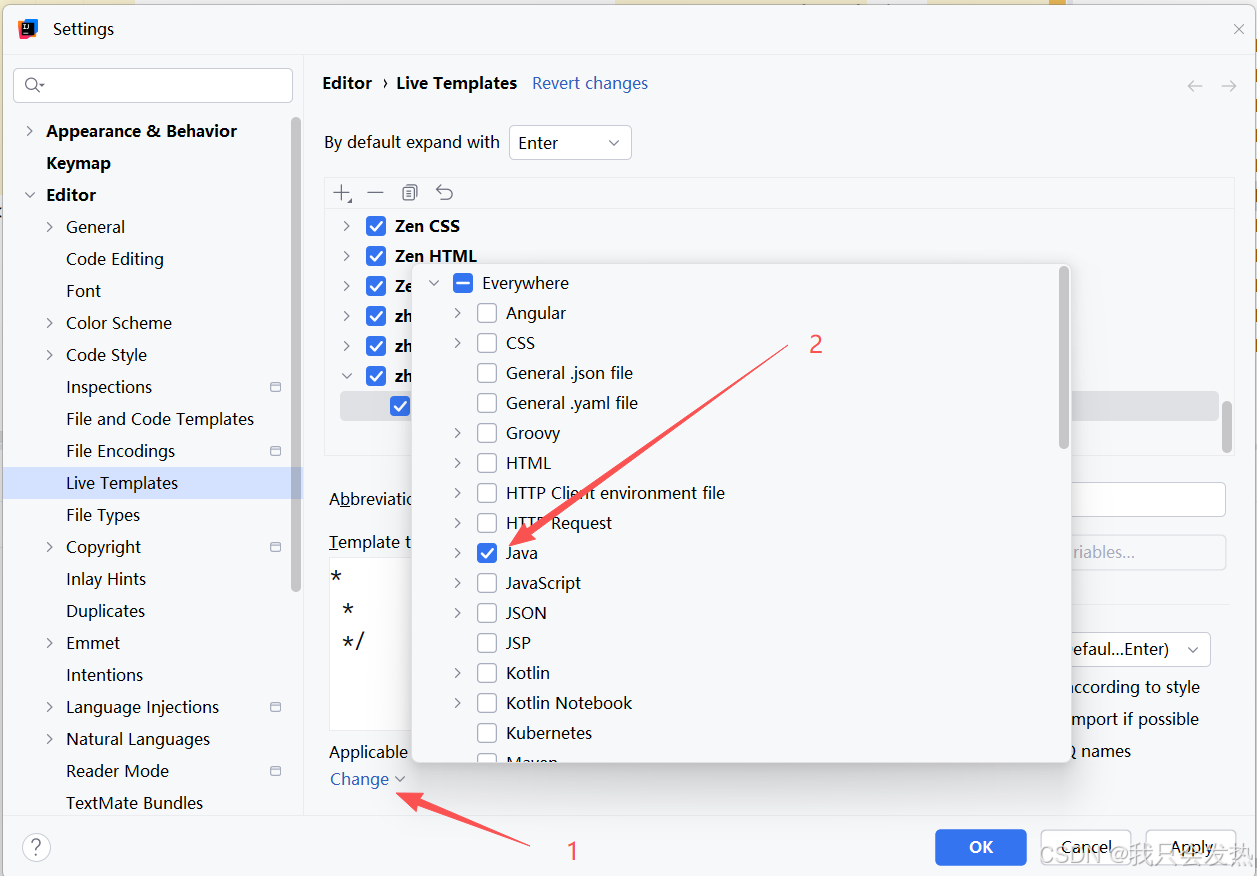Click the Editor breadcrumb label
Image resolution: width=1257 pixels, height=876 pixels.
pyautogui.click(x=347, y=83)
